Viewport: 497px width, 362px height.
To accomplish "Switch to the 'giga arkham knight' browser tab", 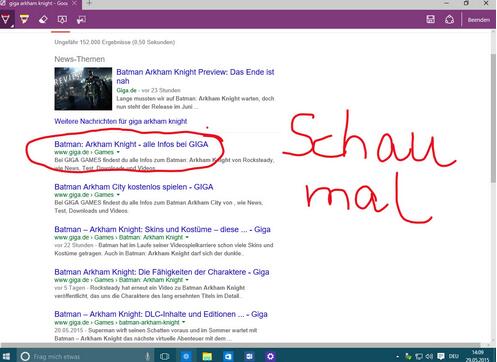I will tap(38, 3).
